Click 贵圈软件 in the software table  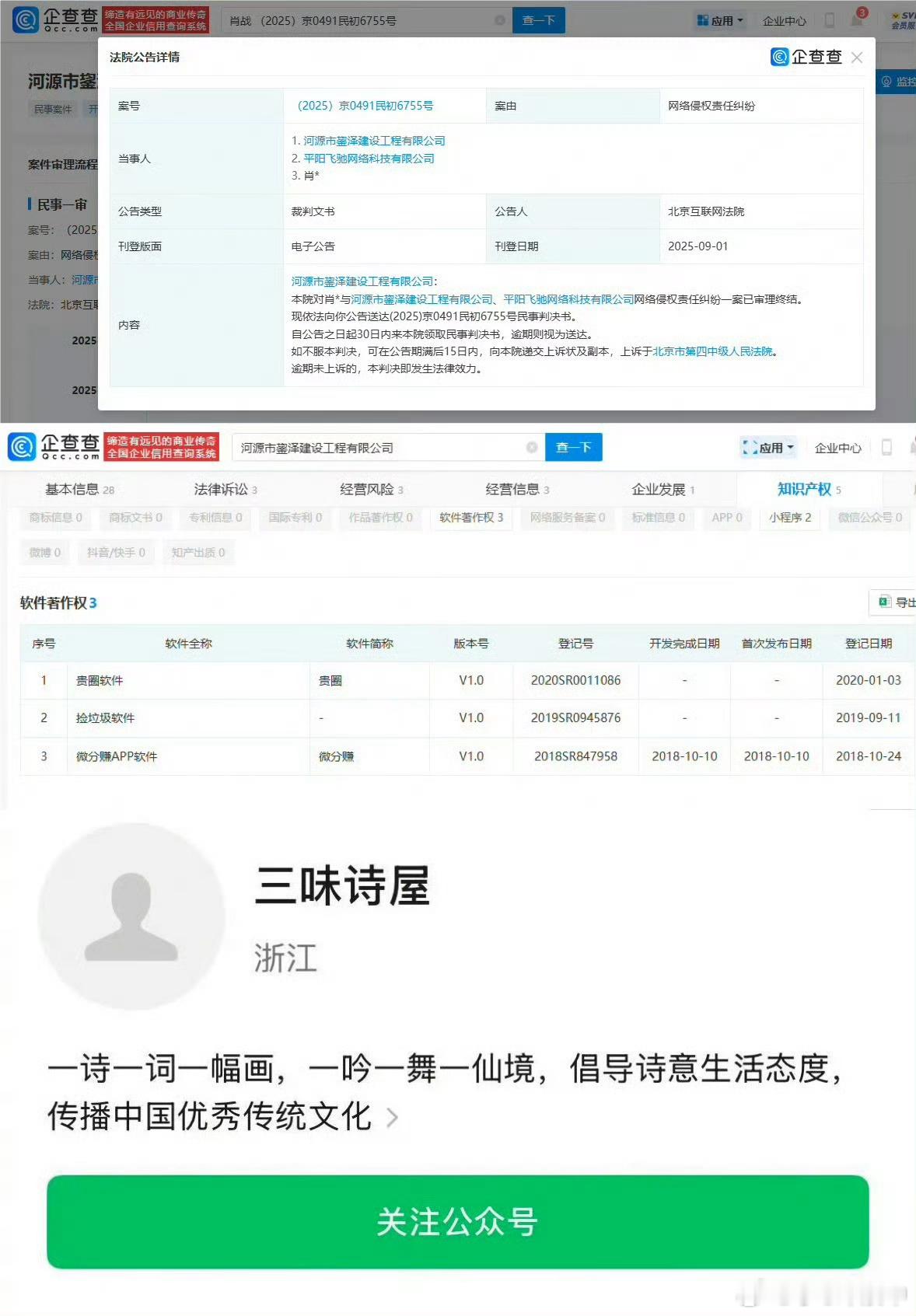coord(99,680)
